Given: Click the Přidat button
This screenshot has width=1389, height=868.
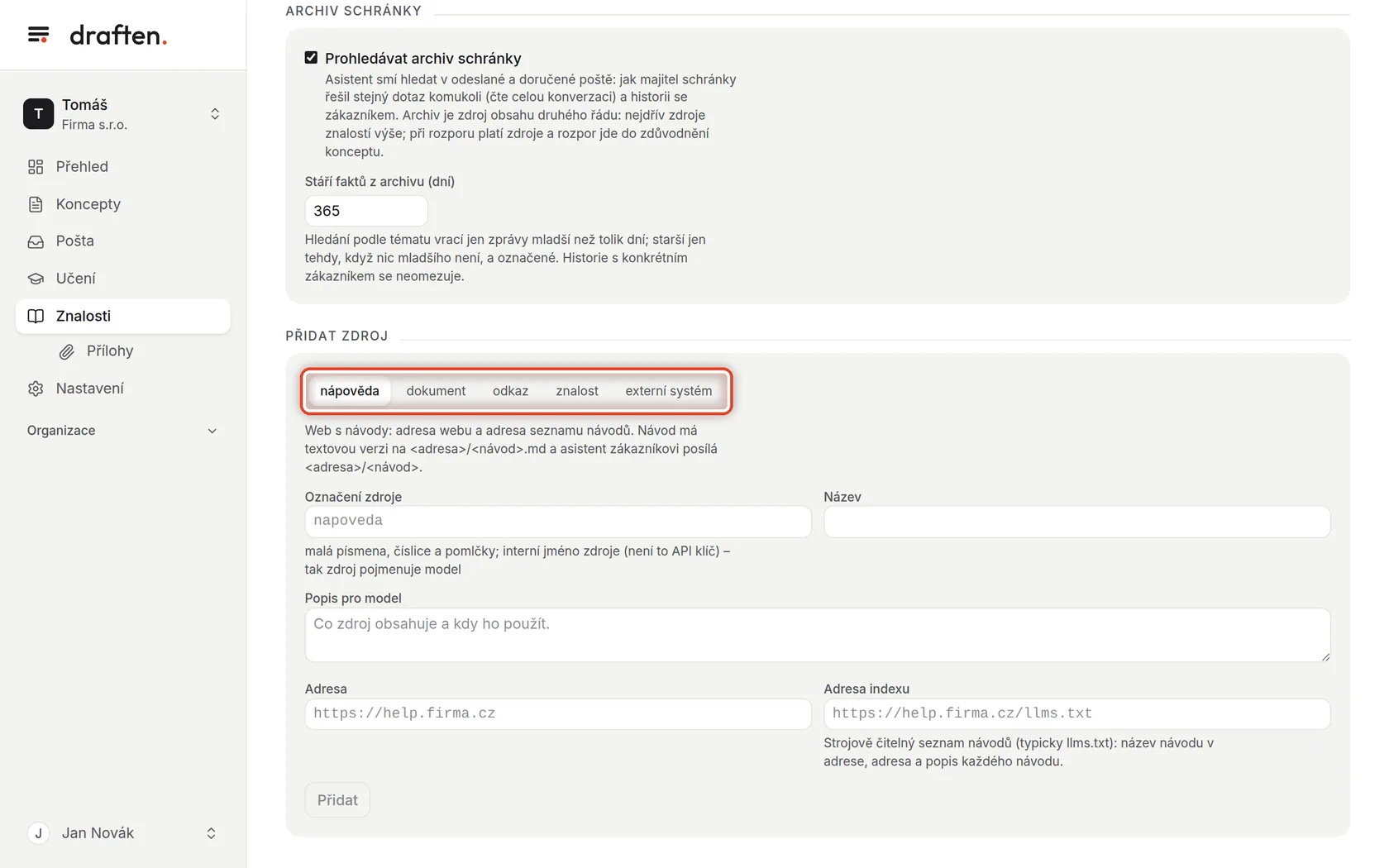Looking at the screenshot, I should pyautogui.click(x=337, y=800).
